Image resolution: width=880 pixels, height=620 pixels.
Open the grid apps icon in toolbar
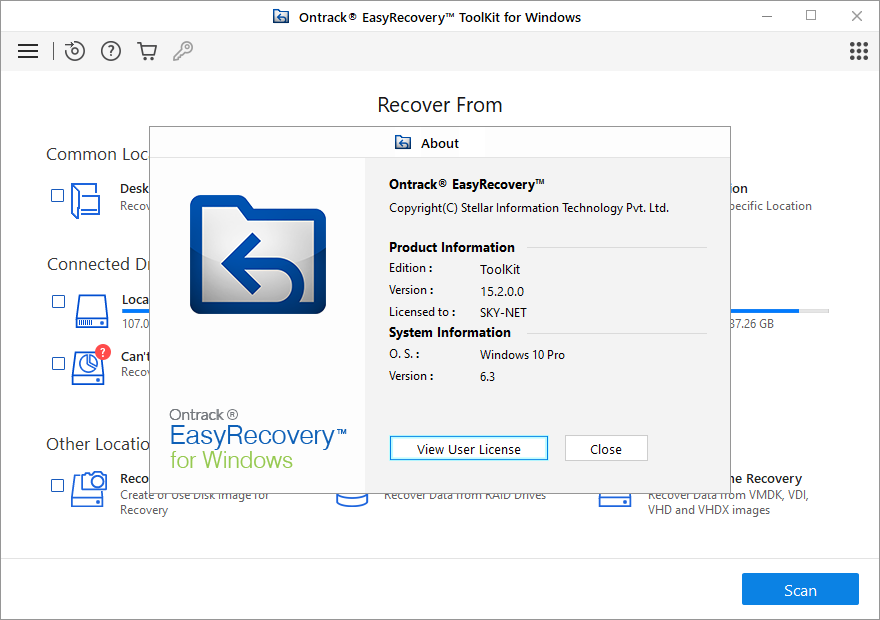(859, 51)
